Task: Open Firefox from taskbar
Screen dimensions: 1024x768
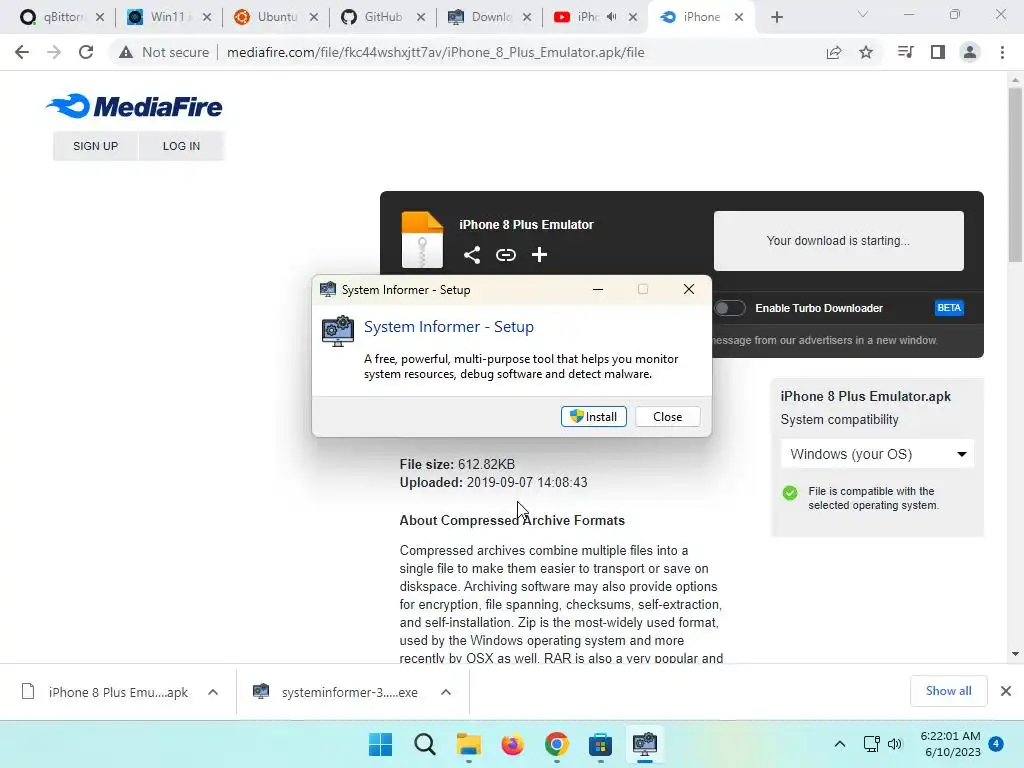Action: 513,744
